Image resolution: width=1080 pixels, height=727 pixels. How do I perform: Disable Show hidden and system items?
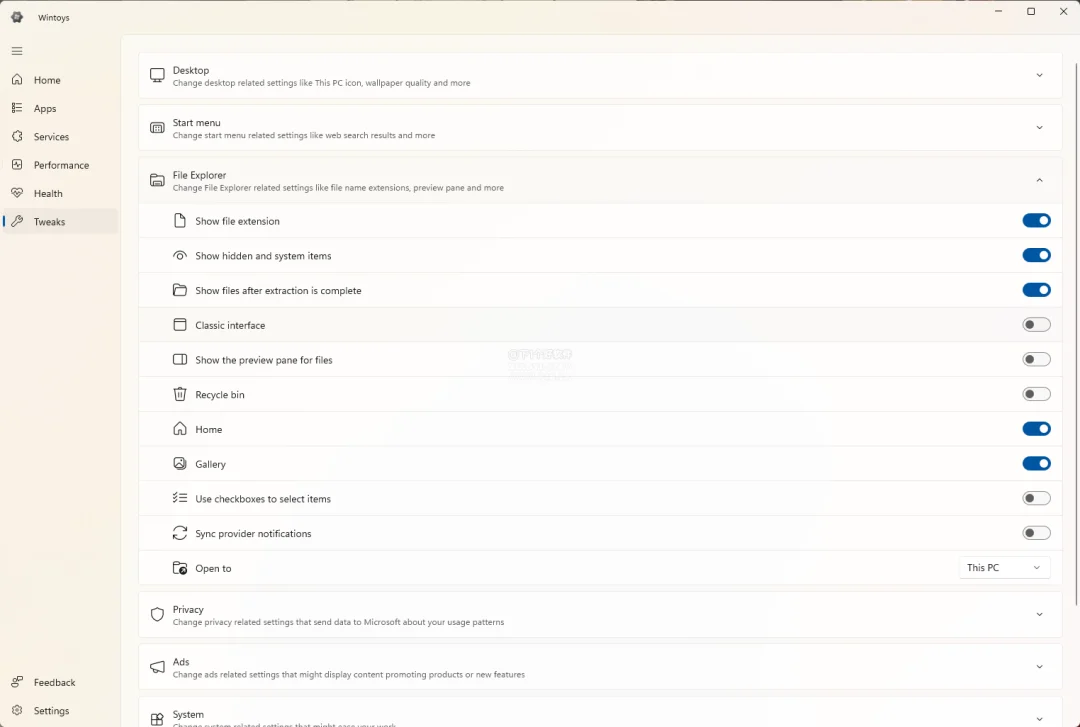[1037, 256]
